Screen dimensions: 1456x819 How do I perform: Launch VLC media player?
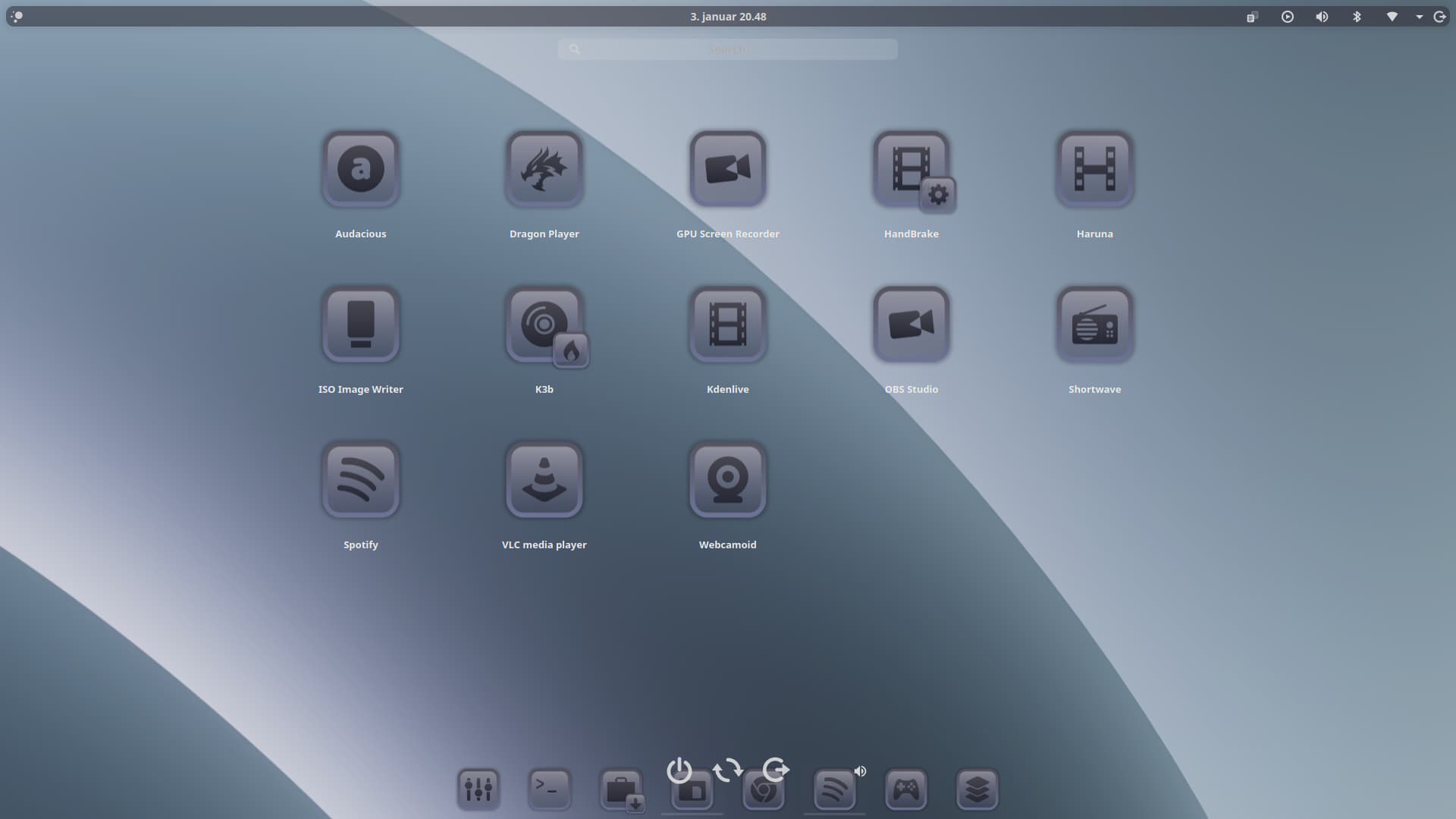click(x=544, y=480)
